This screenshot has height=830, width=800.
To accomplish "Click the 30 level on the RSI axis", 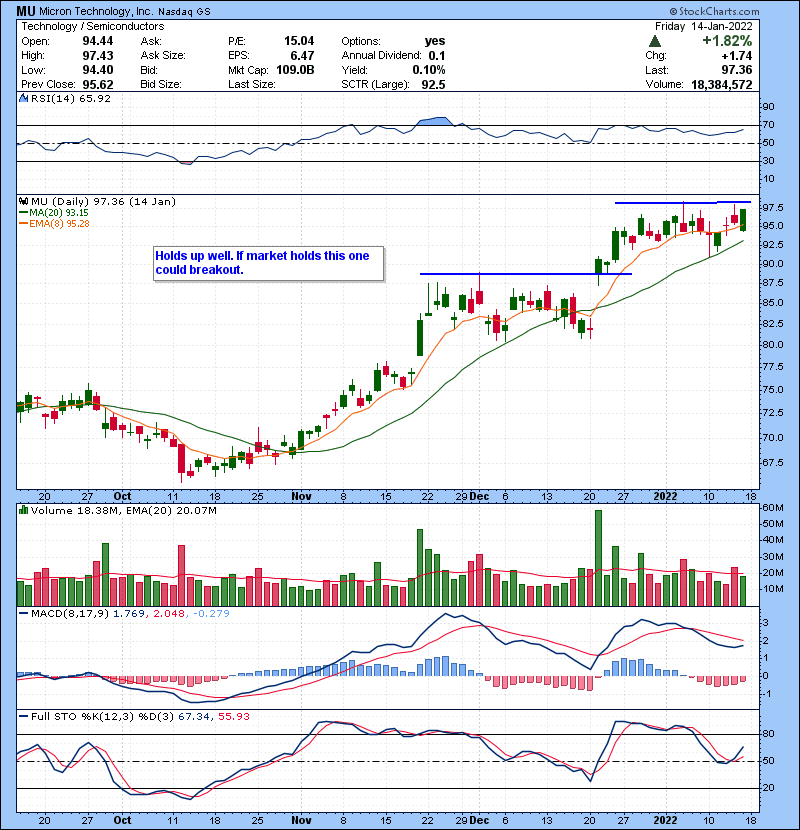I will click(768, 160).
